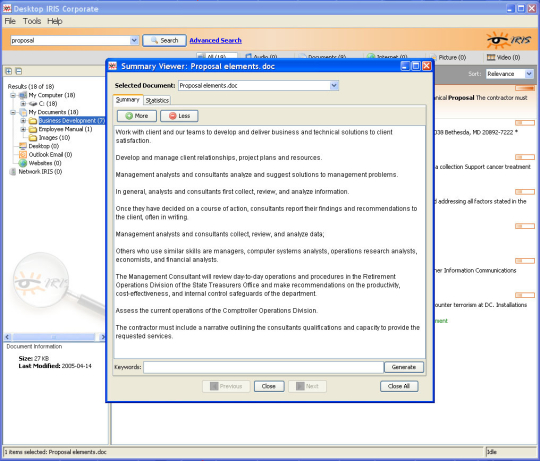Viewport: 540px width, 461px height.
Task: Collapse the My Documents tree node
Action: 13,112
